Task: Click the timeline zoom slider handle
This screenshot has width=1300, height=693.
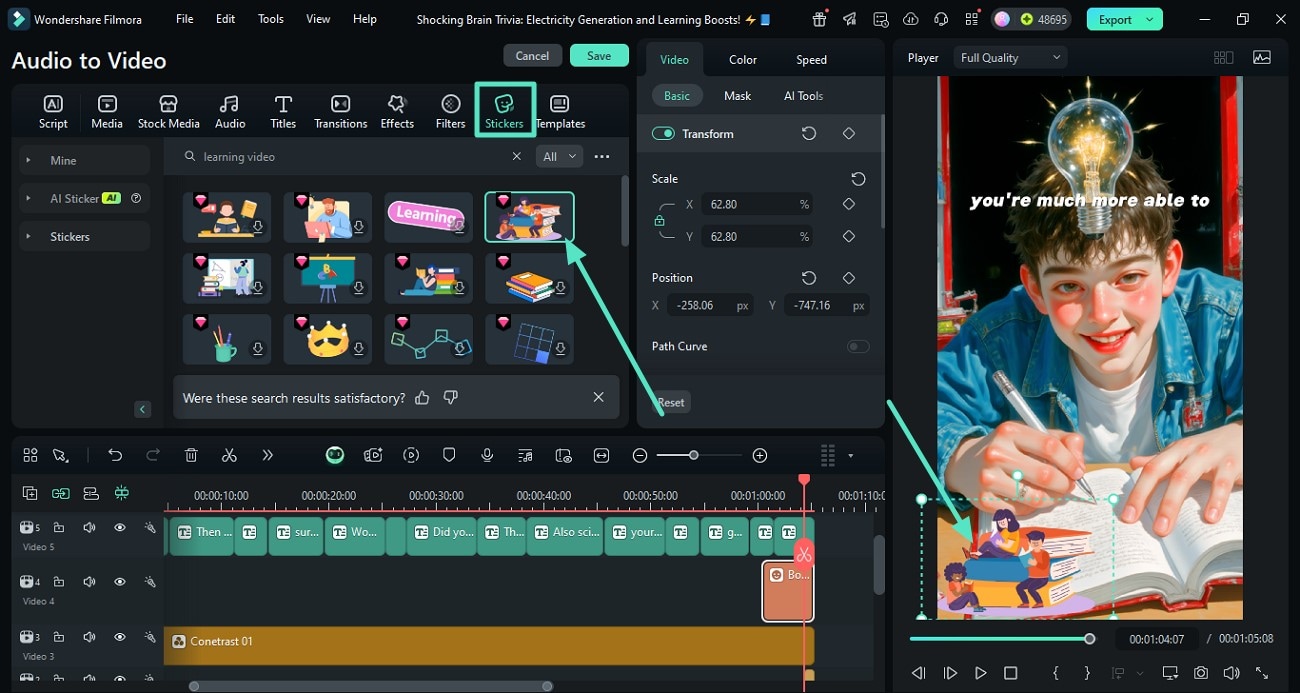Action: 693,455
